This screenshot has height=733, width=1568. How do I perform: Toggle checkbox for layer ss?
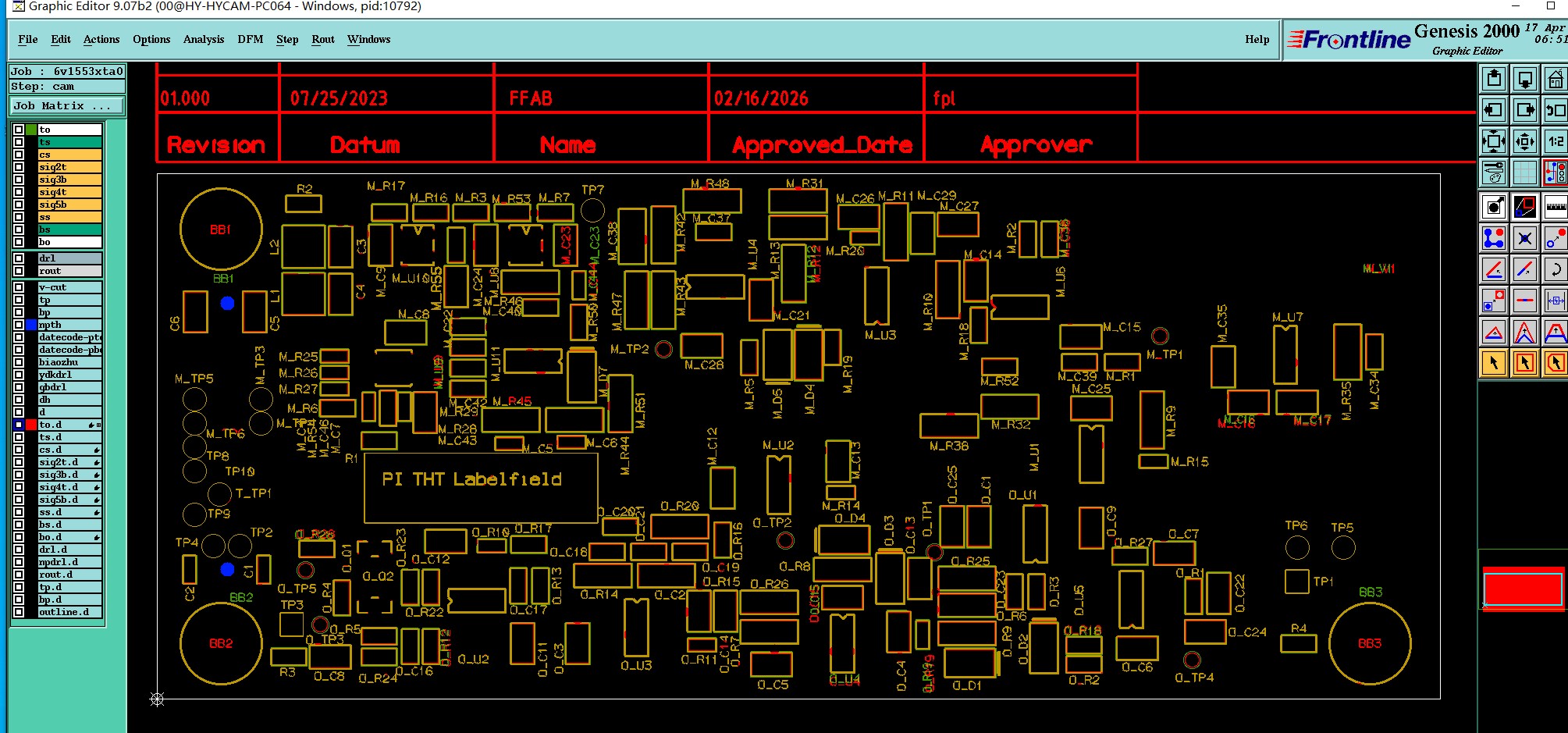19,217
